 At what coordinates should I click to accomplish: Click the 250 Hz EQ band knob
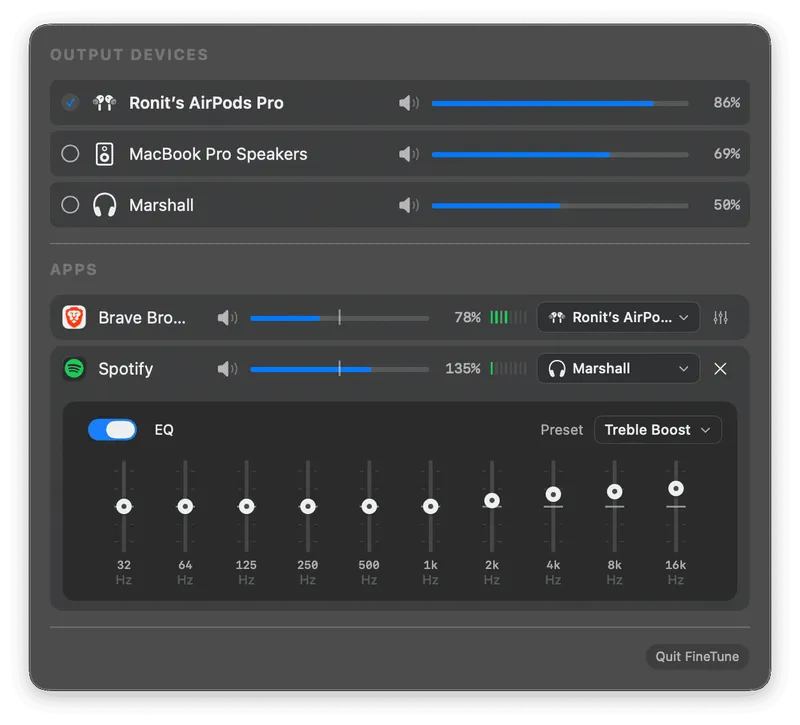[x=308, y=506]
